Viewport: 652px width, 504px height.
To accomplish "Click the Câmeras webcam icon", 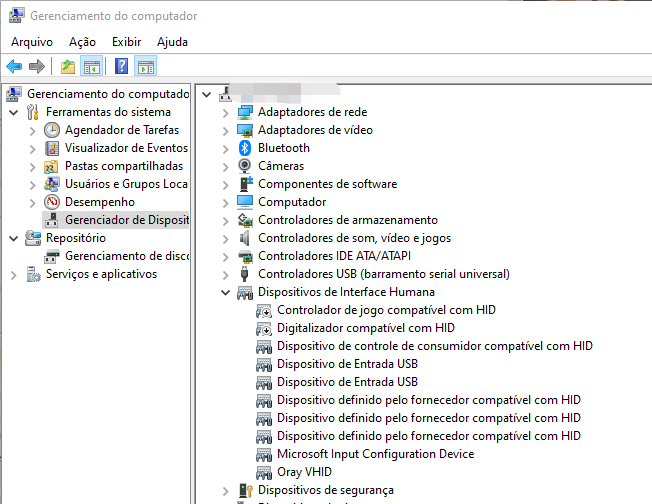I will click(244, 166).
